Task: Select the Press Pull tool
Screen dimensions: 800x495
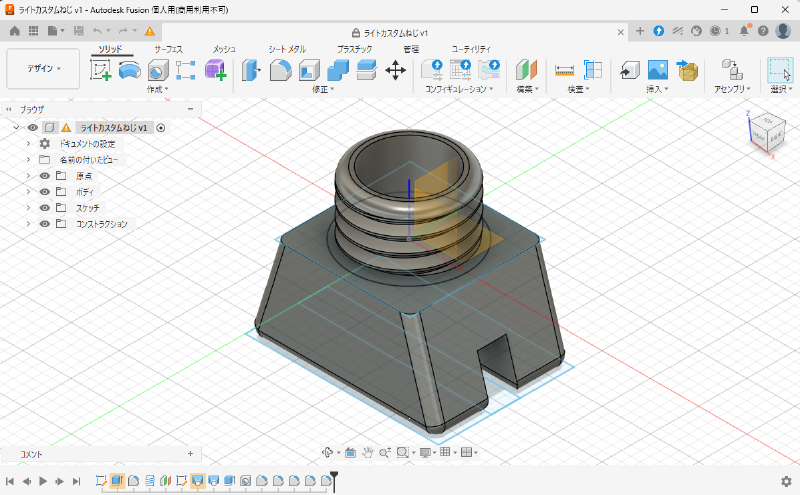Action: point(251,70)
